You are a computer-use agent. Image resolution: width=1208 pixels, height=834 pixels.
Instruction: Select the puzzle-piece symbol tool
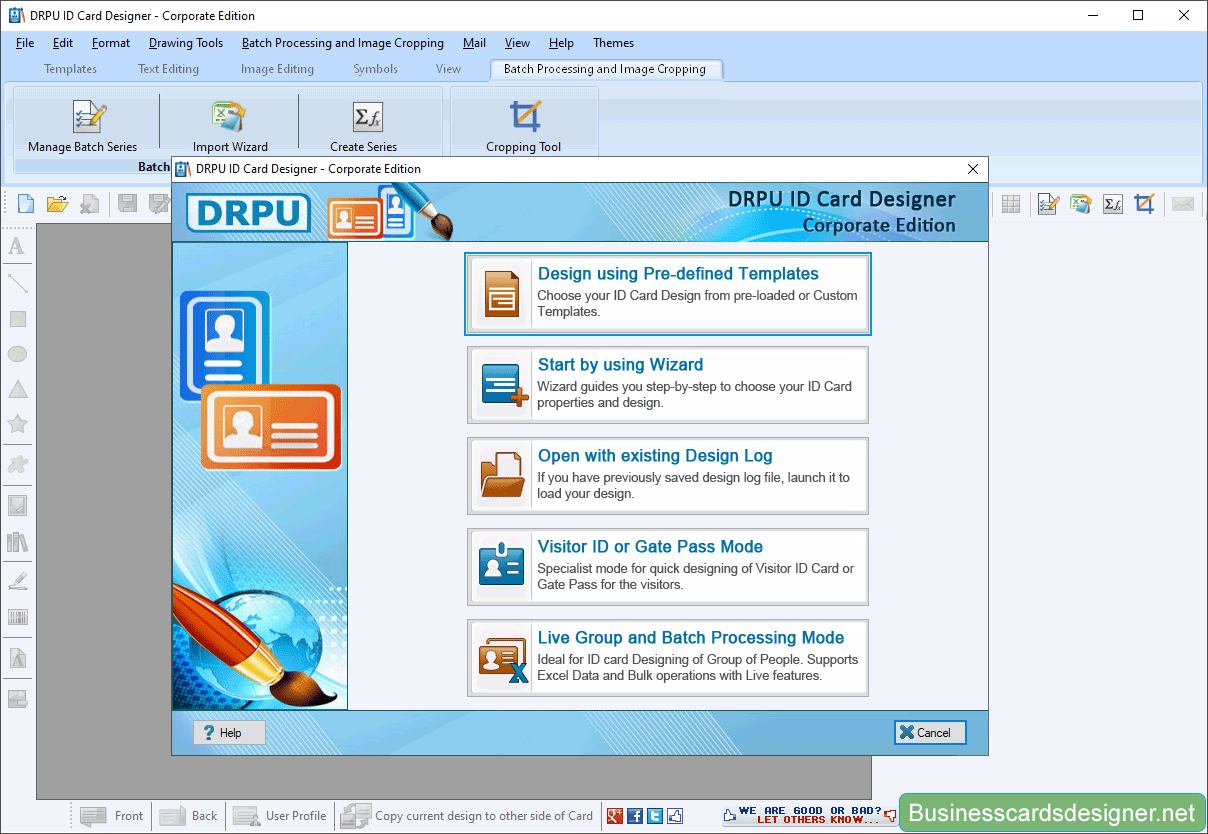[17, 464]
